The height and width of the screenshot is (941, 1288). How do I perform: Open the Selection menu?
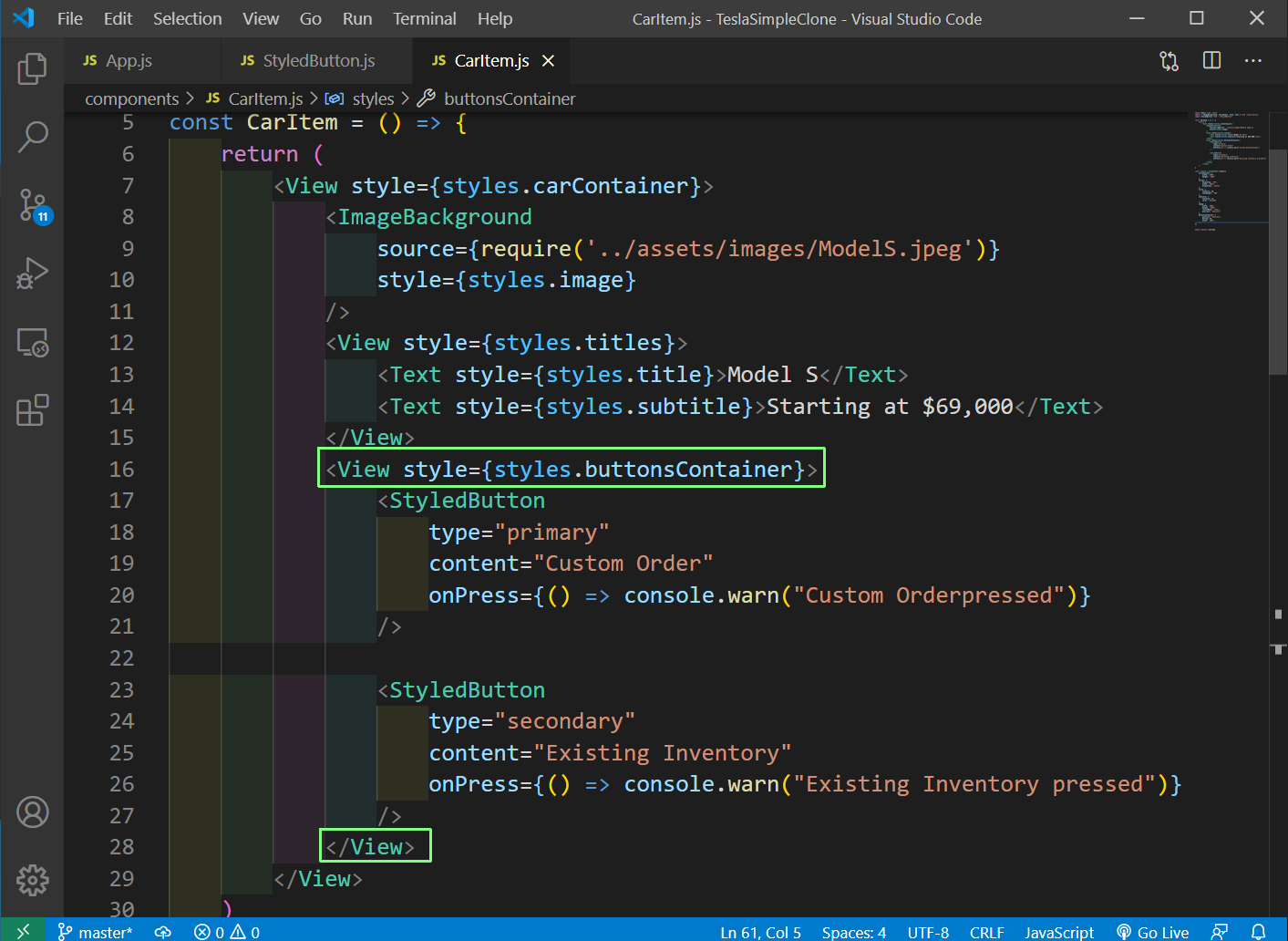point(187,18)
